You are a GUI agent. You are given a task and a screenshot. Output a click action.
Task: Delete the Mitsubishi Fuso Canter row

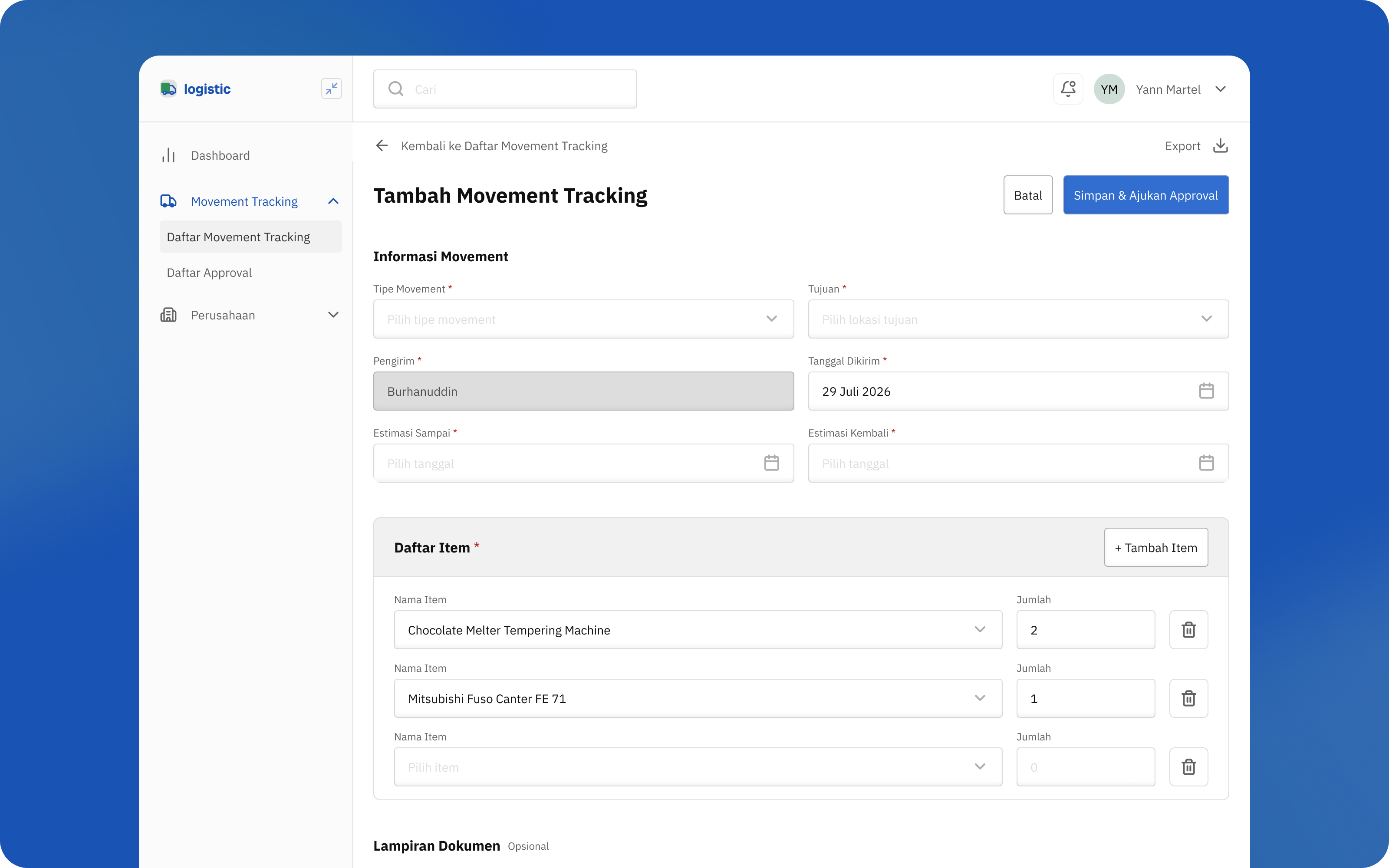click(1189, 698)
